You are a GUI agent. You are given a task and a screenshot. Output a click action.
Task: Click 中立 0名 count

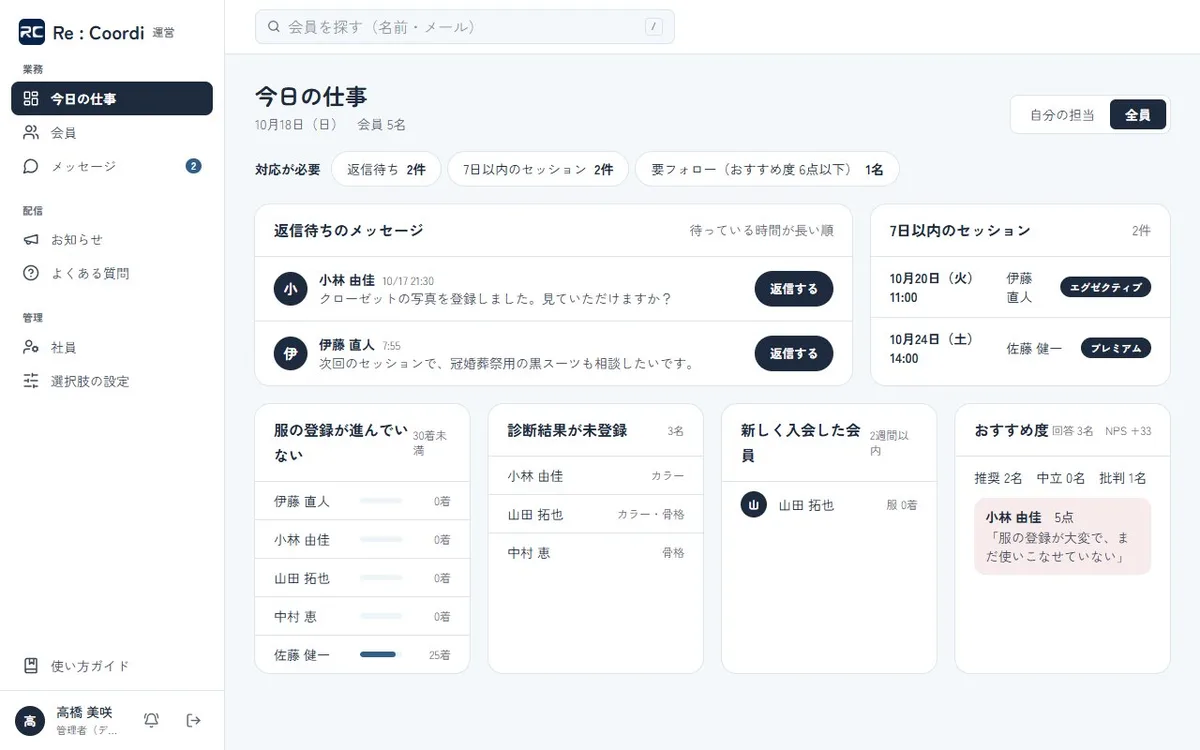[x=1061, y=478]
